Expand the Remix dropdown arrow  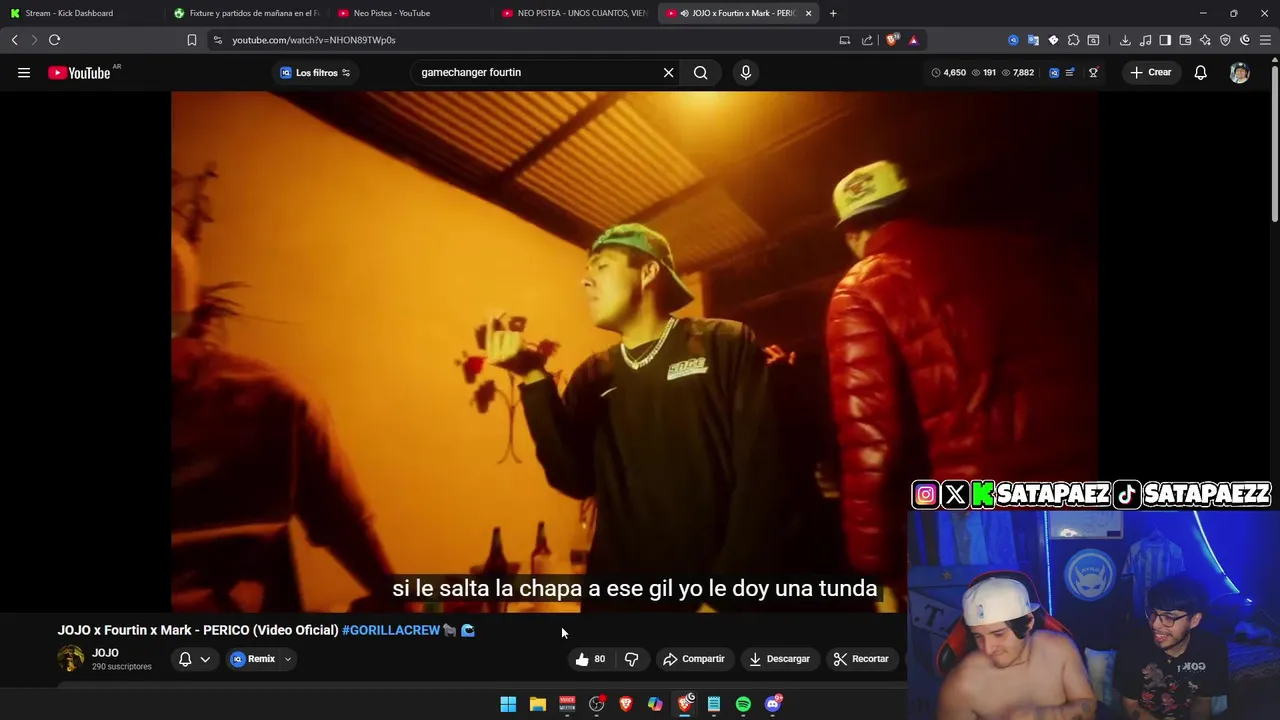tap(288, 659)
